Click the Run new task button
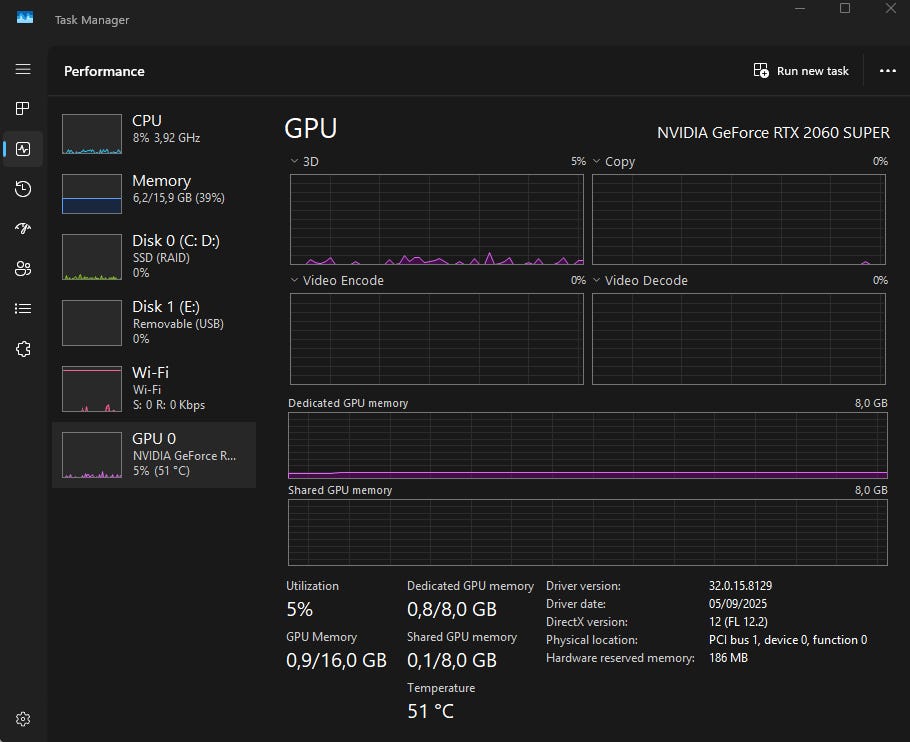Viewport: 910px width, 742px height. click(x=801, y=71)
